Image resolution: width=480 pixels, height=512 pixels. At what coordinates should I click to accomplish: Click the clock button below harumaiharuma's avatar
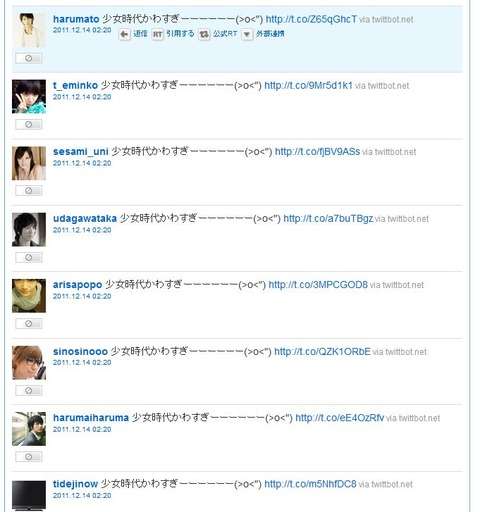(x=29, y=456)
